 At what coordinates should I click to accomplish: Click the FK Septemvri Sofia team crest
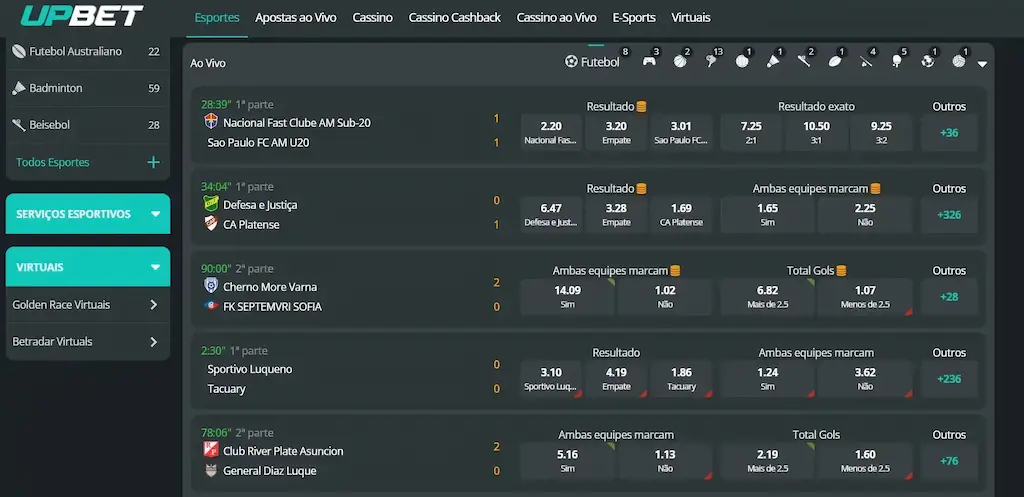tap(210, 306)
